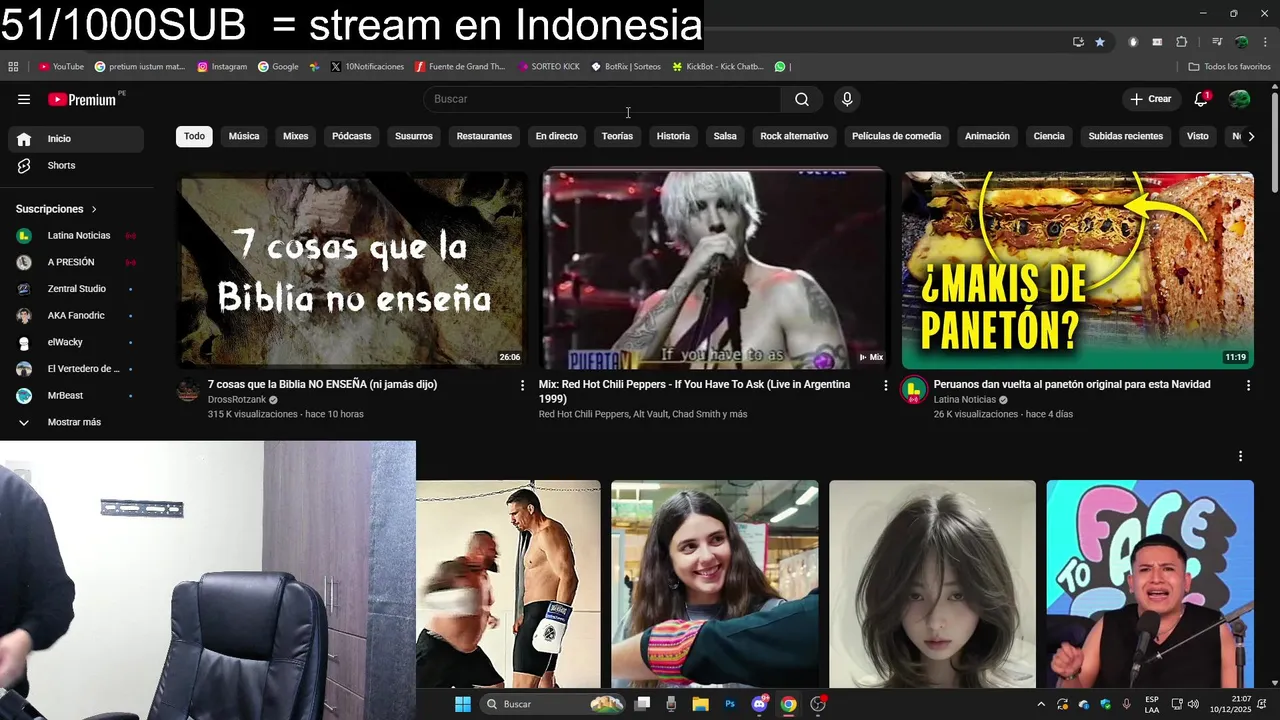Select the Pódcasts filter chip
This screenshot has width=1280, height=720.
(x=352, y=136)
